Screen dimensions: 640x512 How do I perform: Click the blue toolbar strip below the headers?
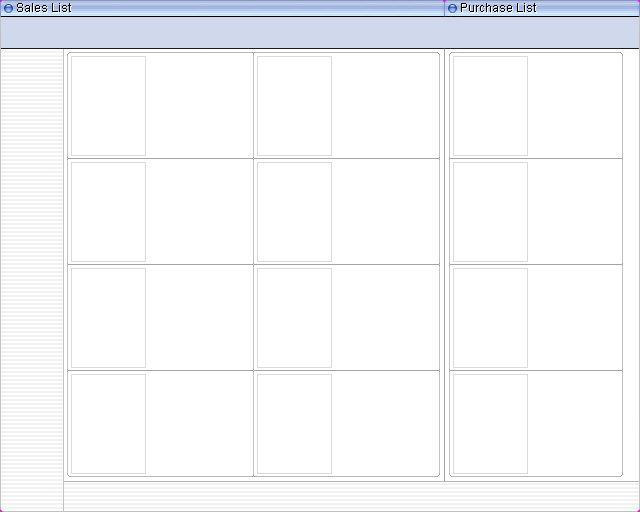pyautogui.click(x=320, y=33)
